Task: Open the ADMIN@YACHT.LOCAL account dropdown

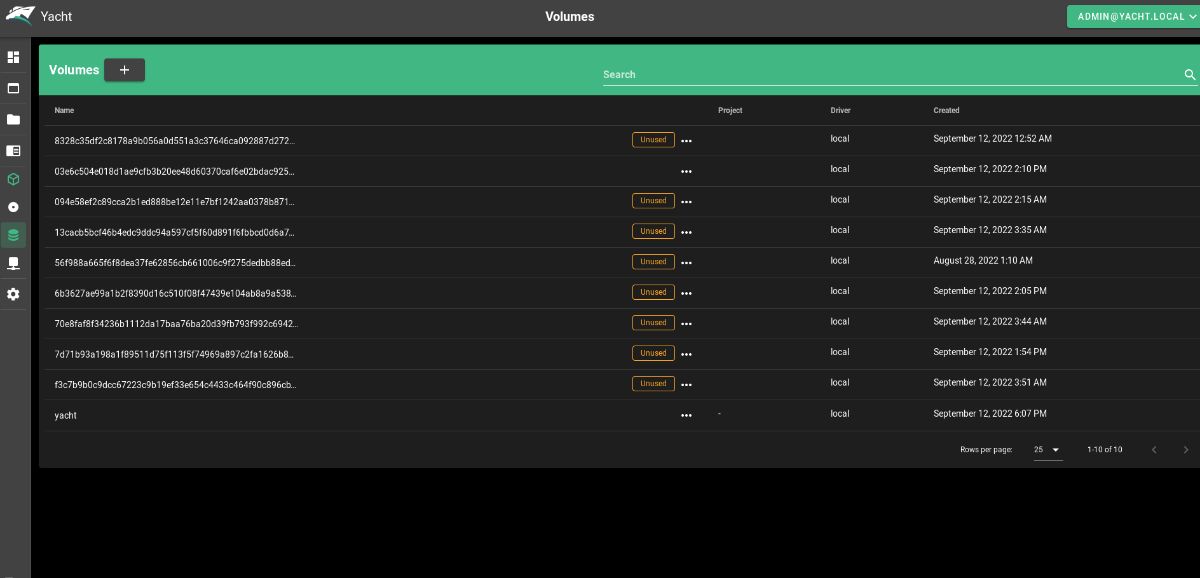Action: pos(1135,16)
